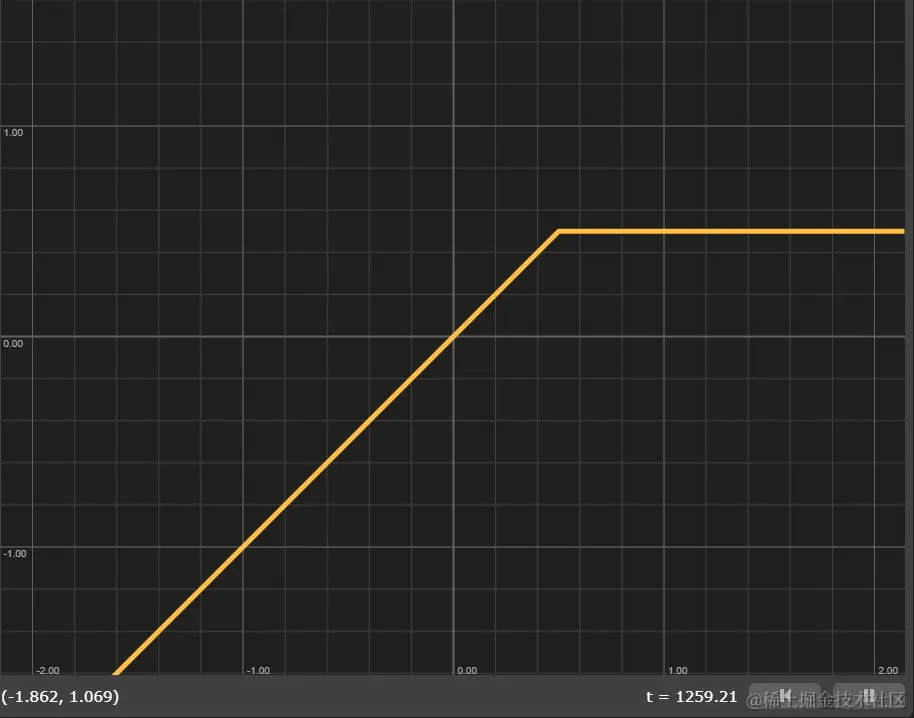914x718 pixels.
Task: Click the 0.00 label on the horizontal axis
Action: 467,671
